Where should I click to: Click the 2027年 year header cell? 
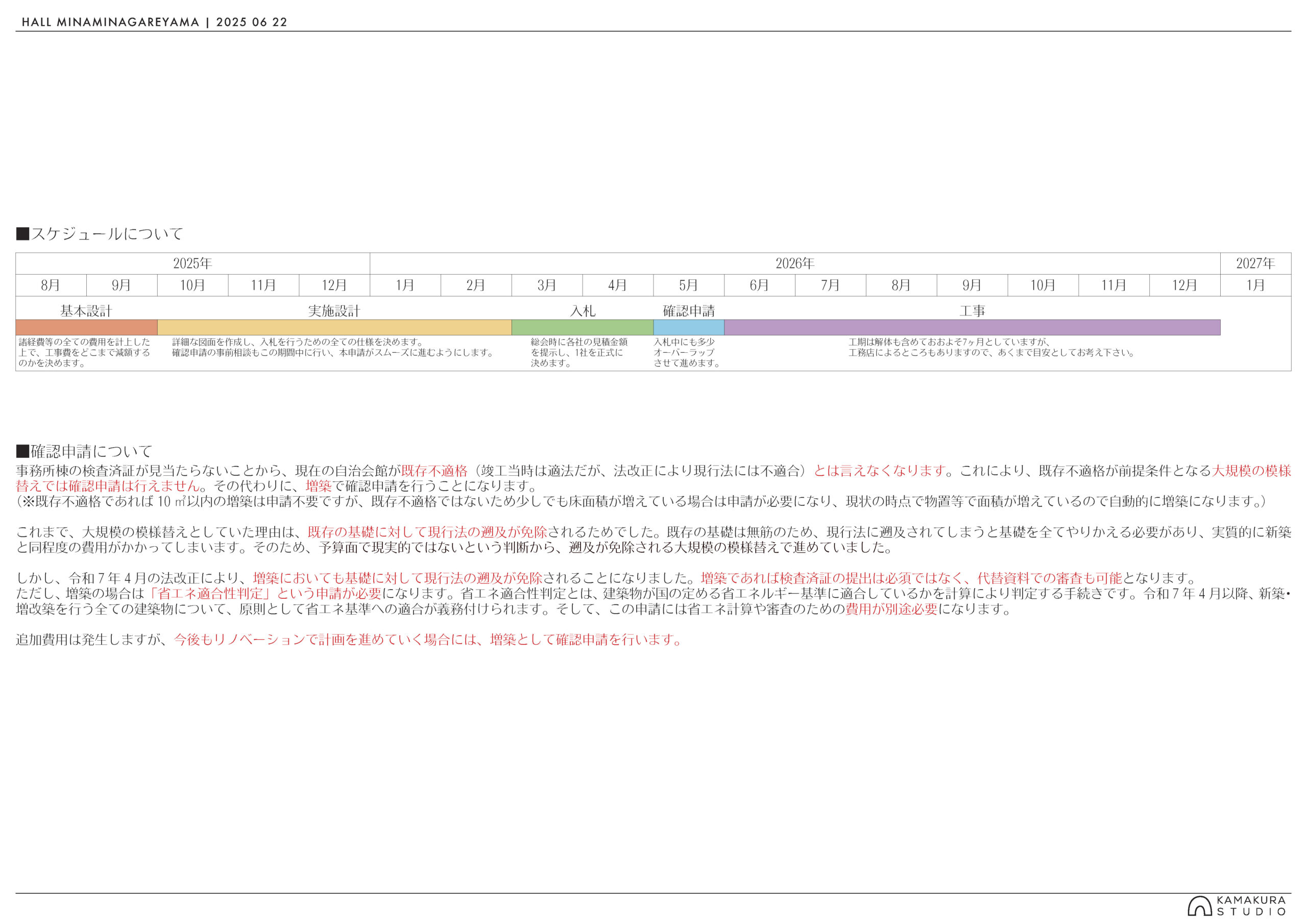click(1255, 263)
